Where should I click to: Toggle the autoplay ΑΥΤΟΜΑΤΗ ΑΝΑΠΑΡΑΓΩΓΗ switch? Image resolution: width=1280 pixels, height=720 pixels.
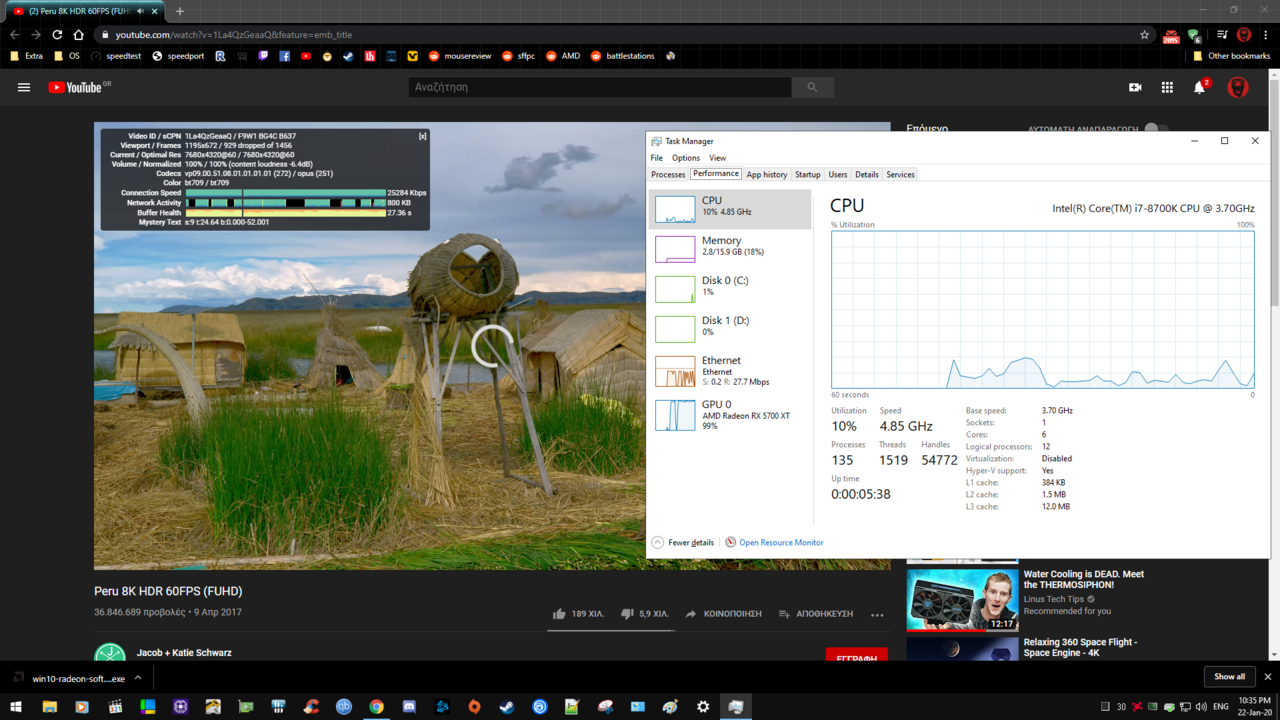(1155, 128)
